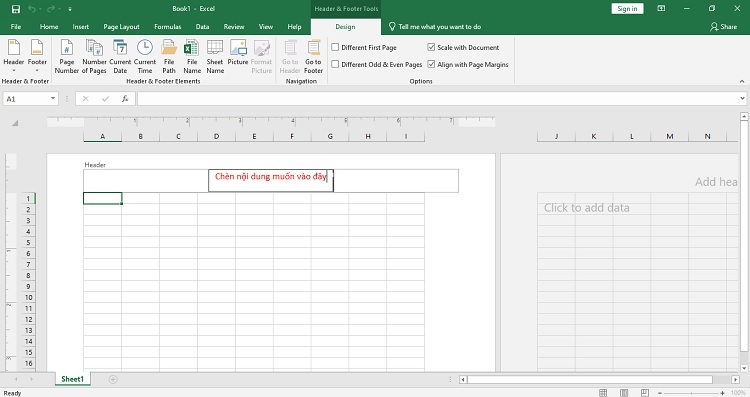Image resolution: width=750 pixels, height=397 pixels.
Task: Click the horizontal scrollbar track
Action: 599,379
